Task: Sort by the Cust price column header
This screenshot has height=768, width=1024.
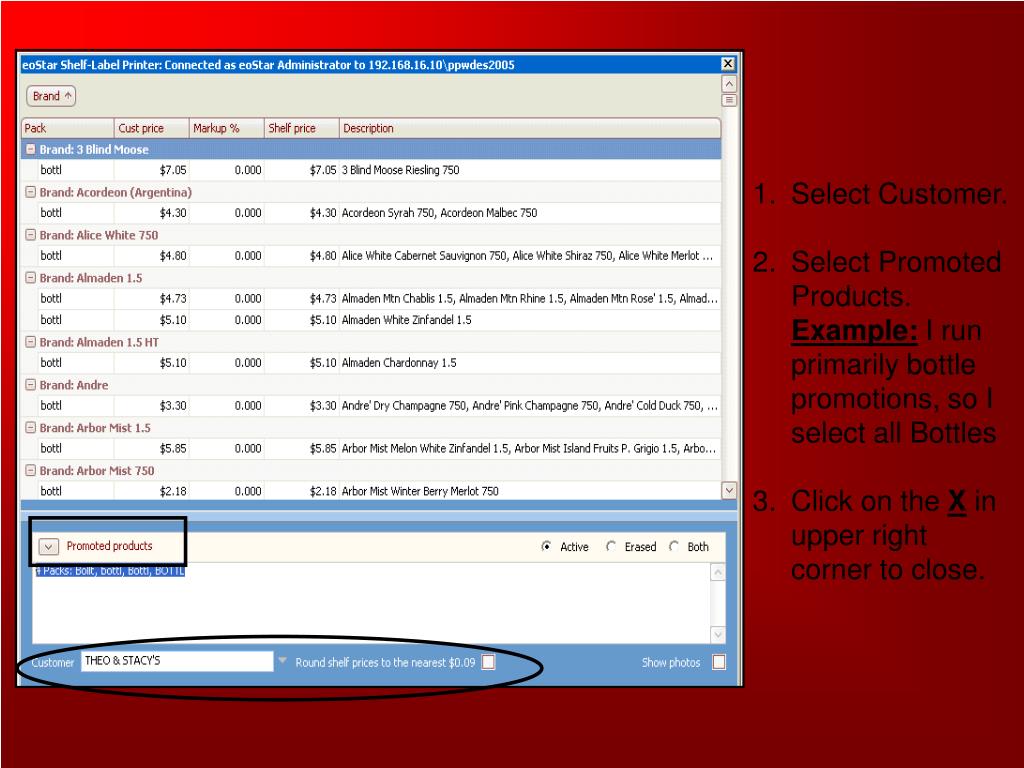Action: click(x=152, y=128)
